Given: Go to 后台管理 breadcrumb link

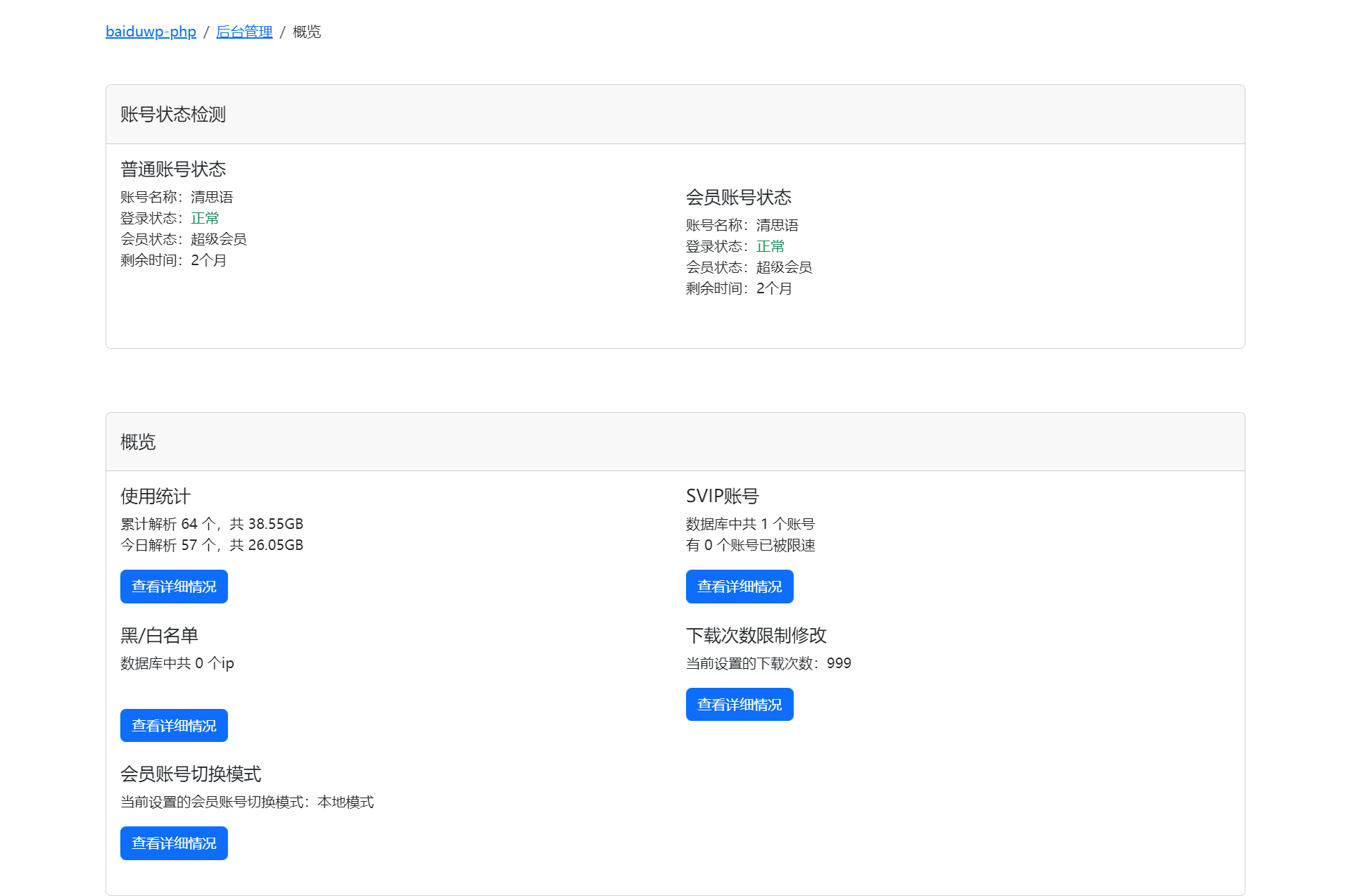Looking at the screenshot, I should 243,32.
